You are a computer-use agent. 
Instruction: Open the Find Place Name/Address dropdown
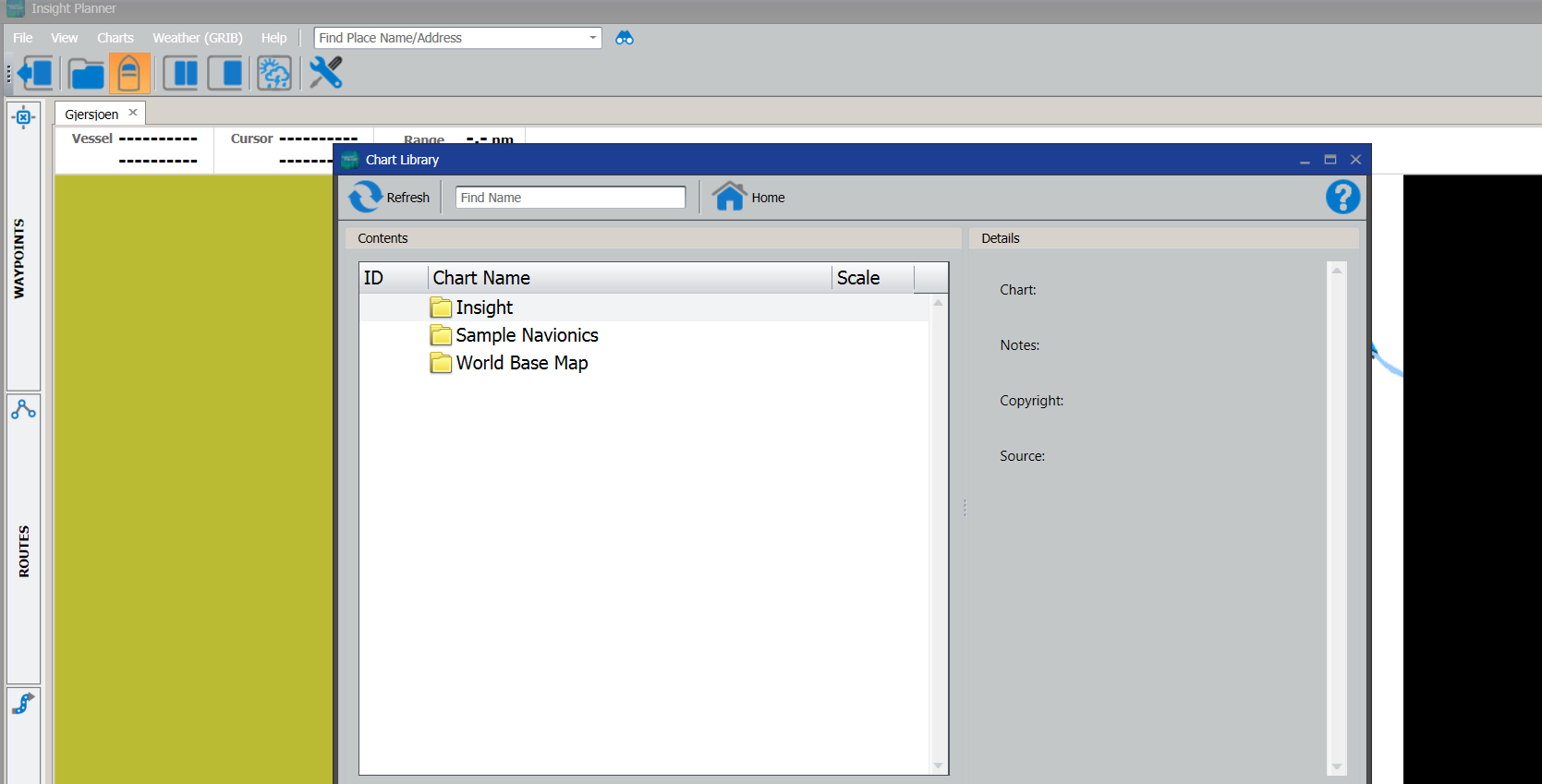tap(592, 38)
